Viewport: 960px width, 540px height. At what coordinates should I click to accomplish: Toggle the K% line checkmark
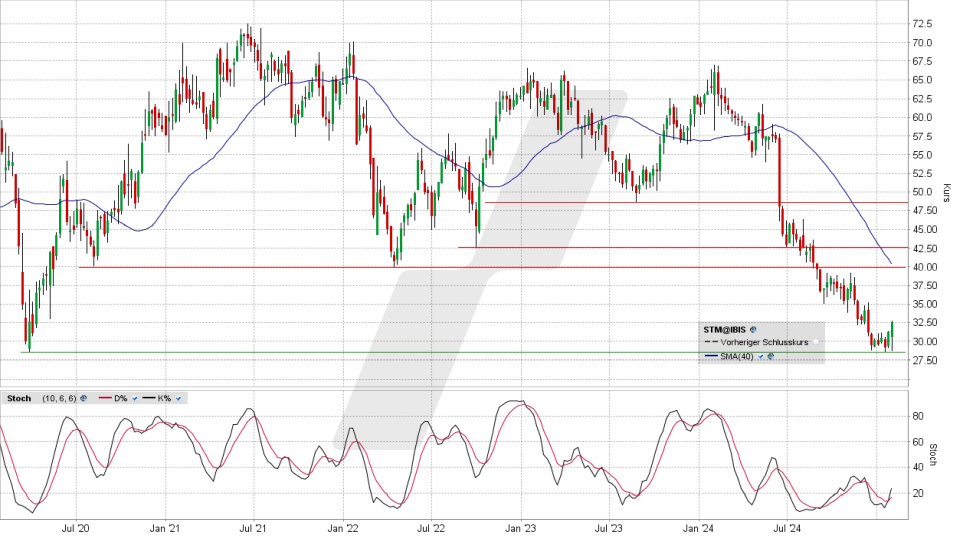point(178,399)
